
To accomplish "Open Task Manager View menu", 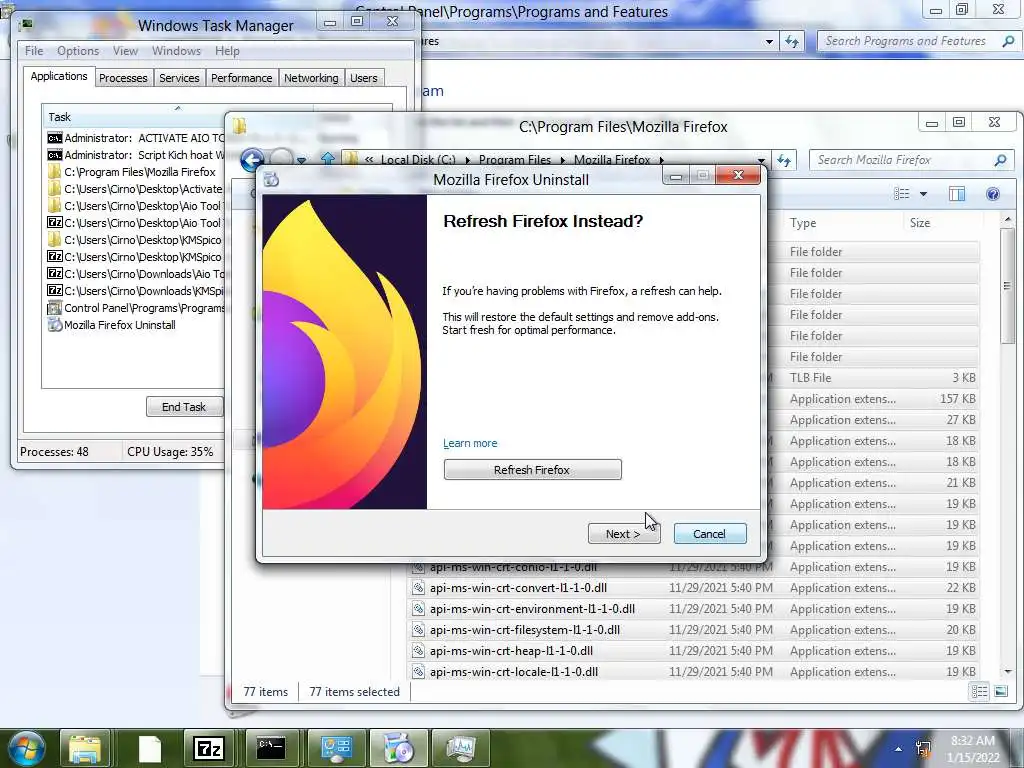I will tap(125, 51).
